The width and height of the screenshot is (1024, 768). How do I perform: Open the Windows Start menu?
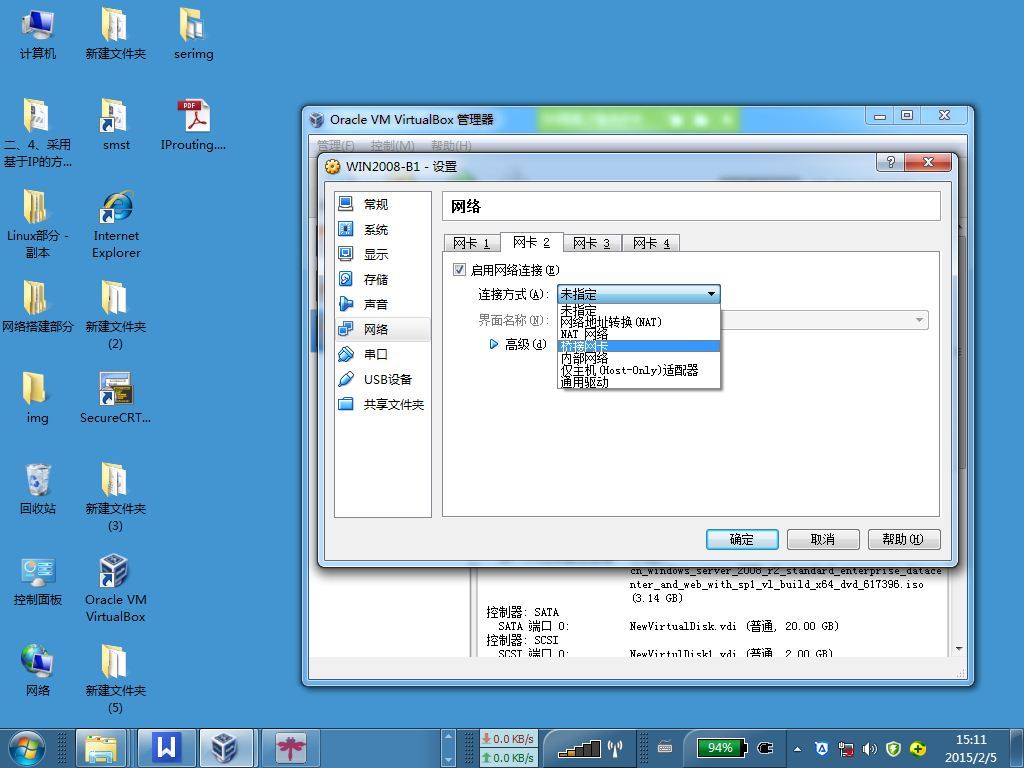click(26, 748)
